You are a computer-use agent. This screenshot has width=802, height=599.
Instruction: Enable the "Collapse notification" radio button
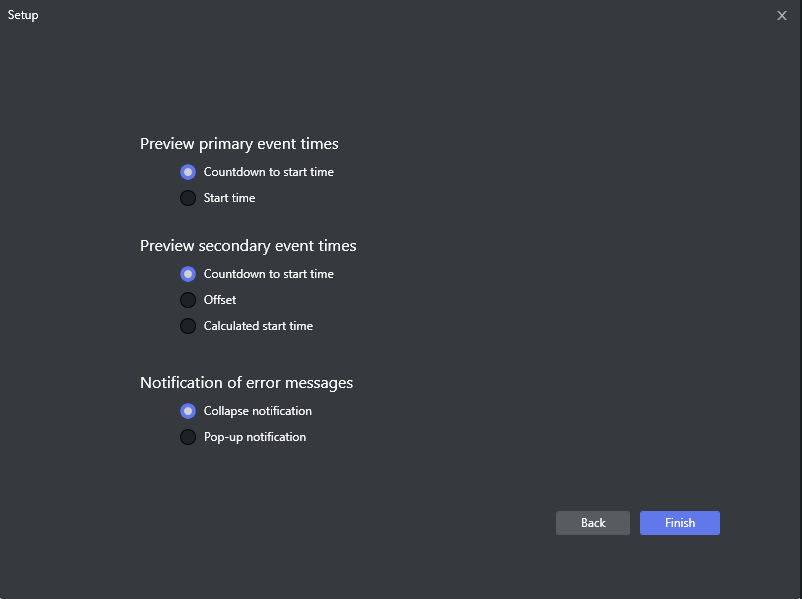[x=188, y=411]
